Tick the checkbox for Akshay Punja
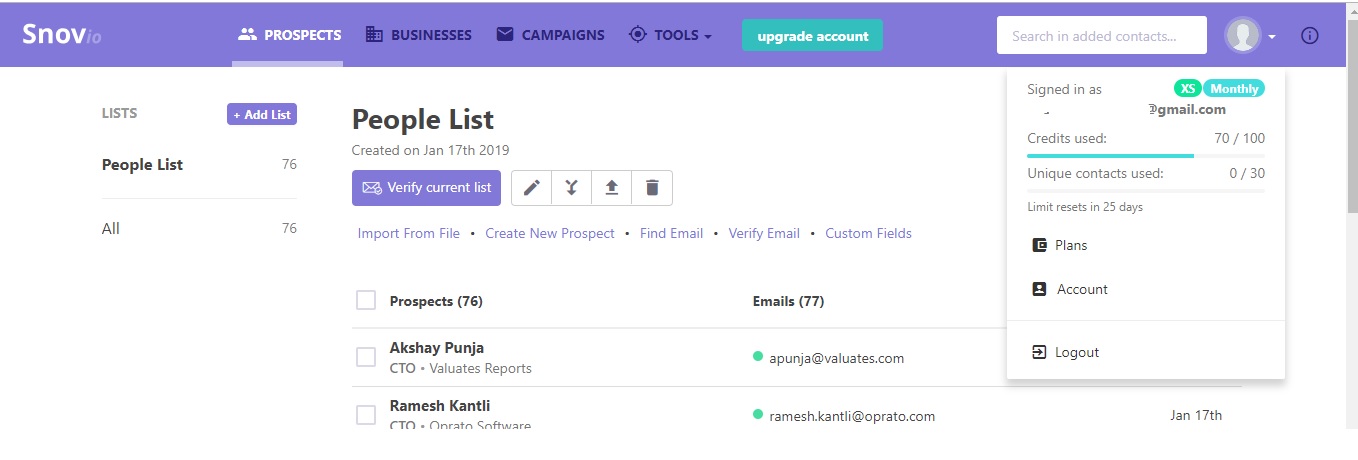 pyautogui.click(x=366, y=357)
